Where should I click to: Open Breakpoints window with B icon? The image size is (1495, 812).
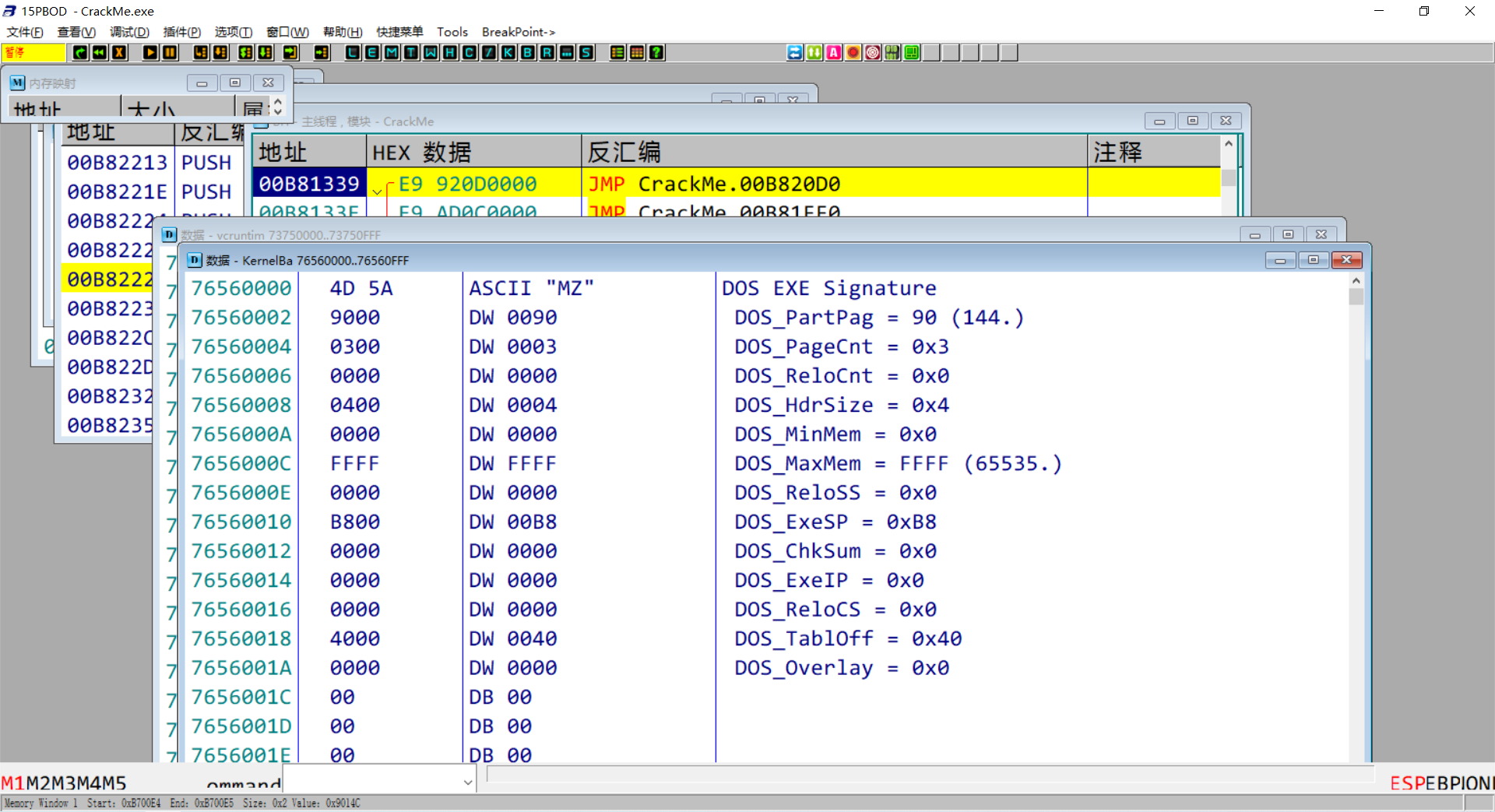(528, 52)
